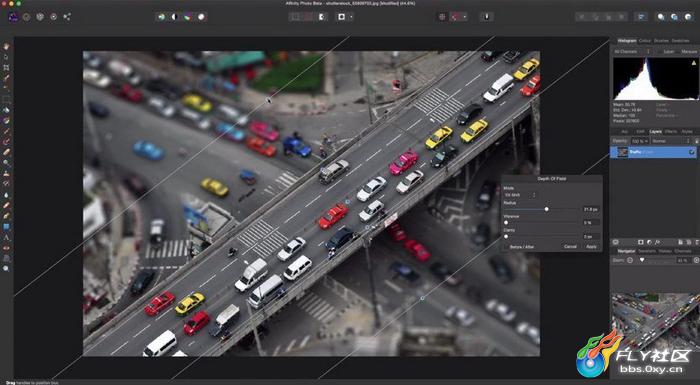Screen dimensions: 700x385
Task: Select the Rectangle shape tool
Action: coord(6,226)
